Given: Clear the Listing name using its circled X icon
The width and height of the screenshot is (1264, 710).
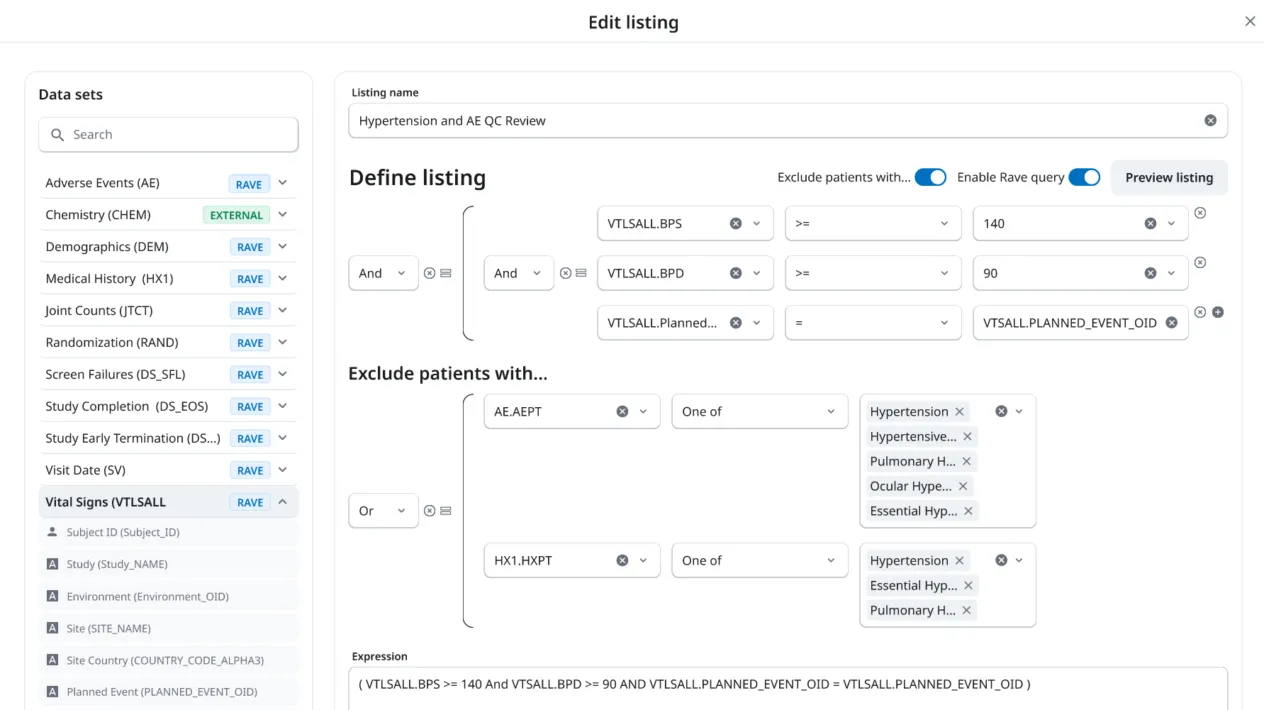Looking at the screenshot, I should point(1210,120).
